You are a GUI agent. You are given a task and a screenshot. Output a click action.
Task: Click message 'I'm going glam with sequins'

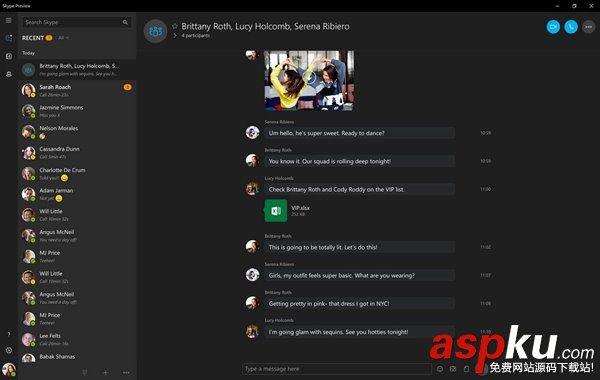pos(359,332)
